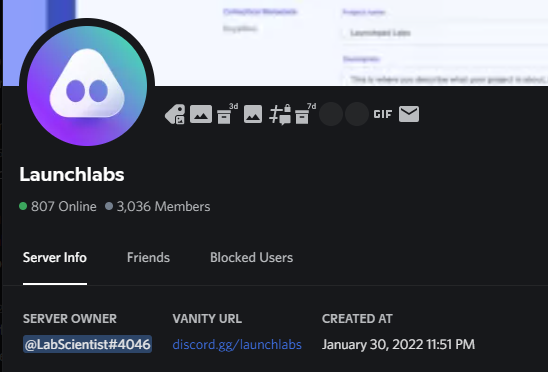Click the envelope invite badge icon
This screenshot has height=372, width=548.
pos(409,114)
